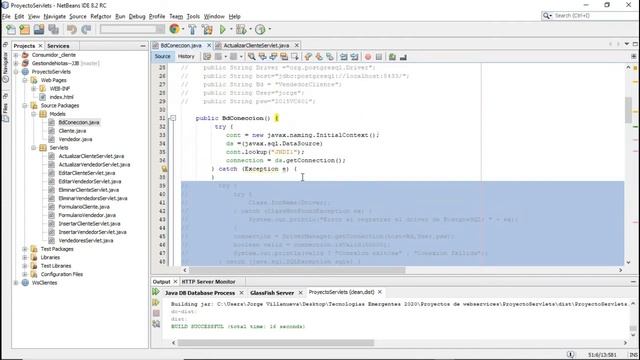This screenshot has width=640, height=360.
Task: Open the Chrome browser selection dropdown arrow
Action: click(182, 29)
